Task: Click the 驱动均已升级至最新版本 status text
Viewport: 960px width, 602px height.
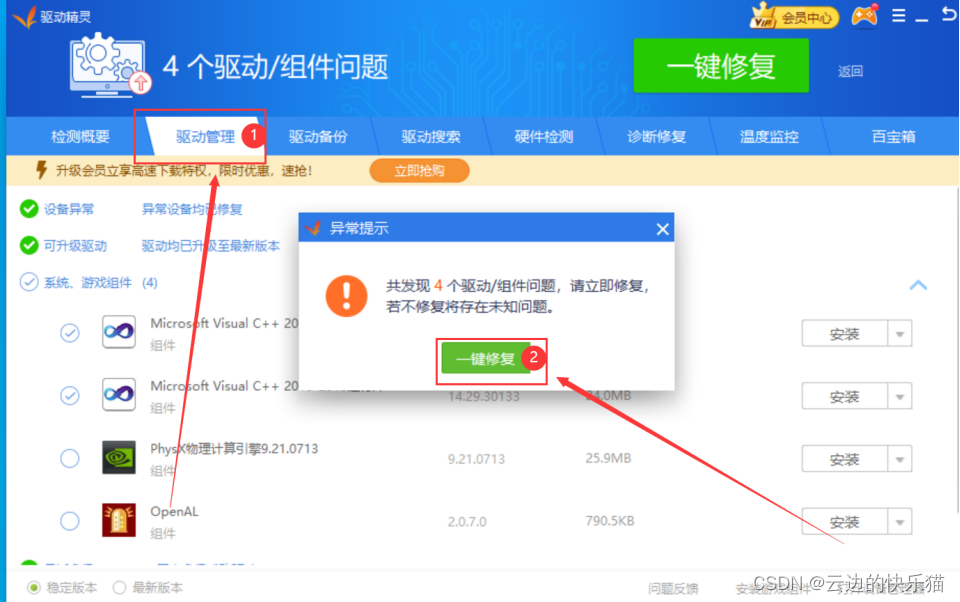Action: [x=211, y=246]
